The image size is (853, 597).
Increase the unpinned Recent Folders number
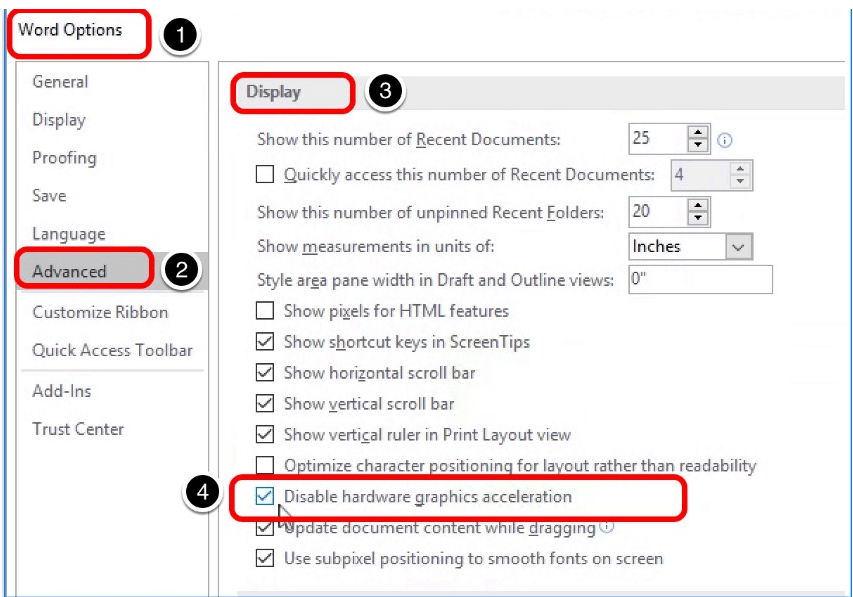(x=698, y=204)
